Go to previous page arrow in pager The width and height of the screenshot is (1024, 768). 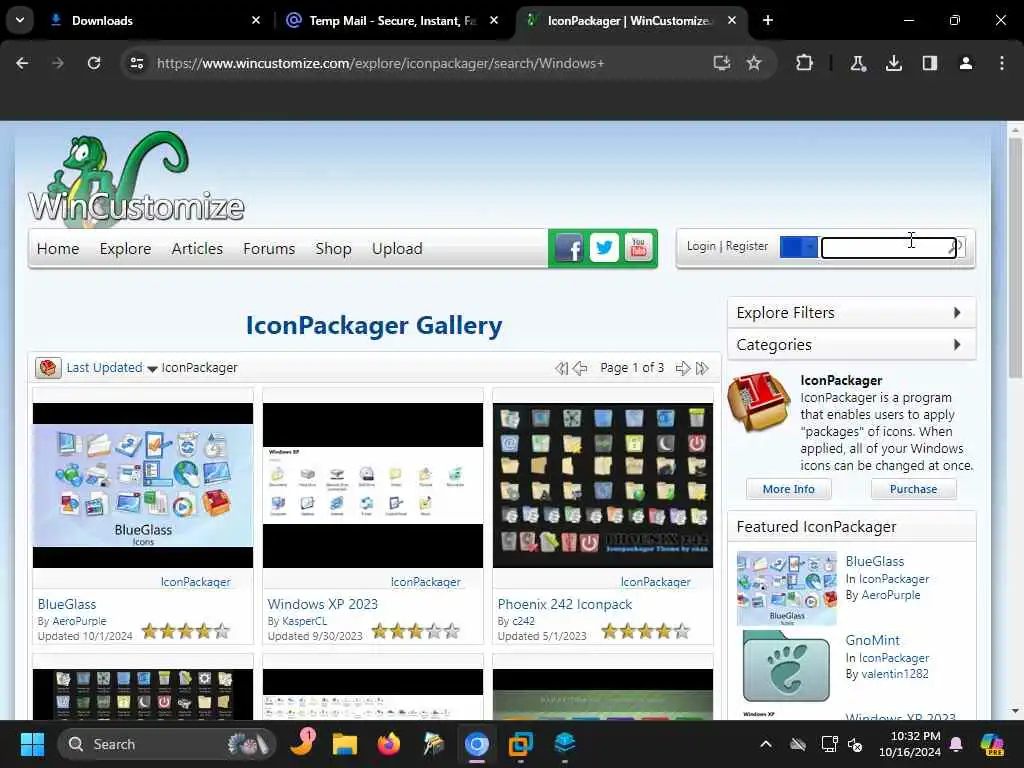(x=580, y=368)
